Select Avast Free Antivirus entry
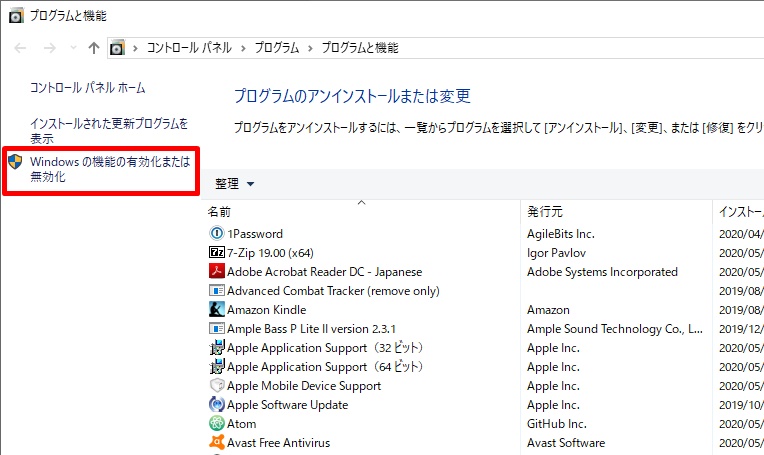The image size is (764, 455). (x=279, y=443)
